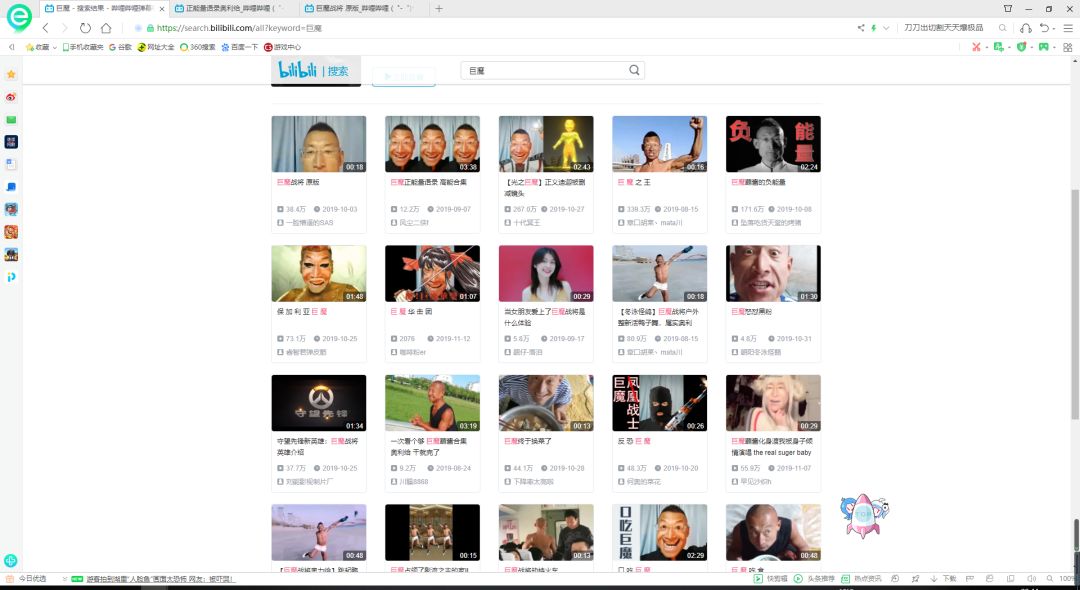Open the green translate extension icon
The image size is (1080, 590).
[x=999, y=47]
